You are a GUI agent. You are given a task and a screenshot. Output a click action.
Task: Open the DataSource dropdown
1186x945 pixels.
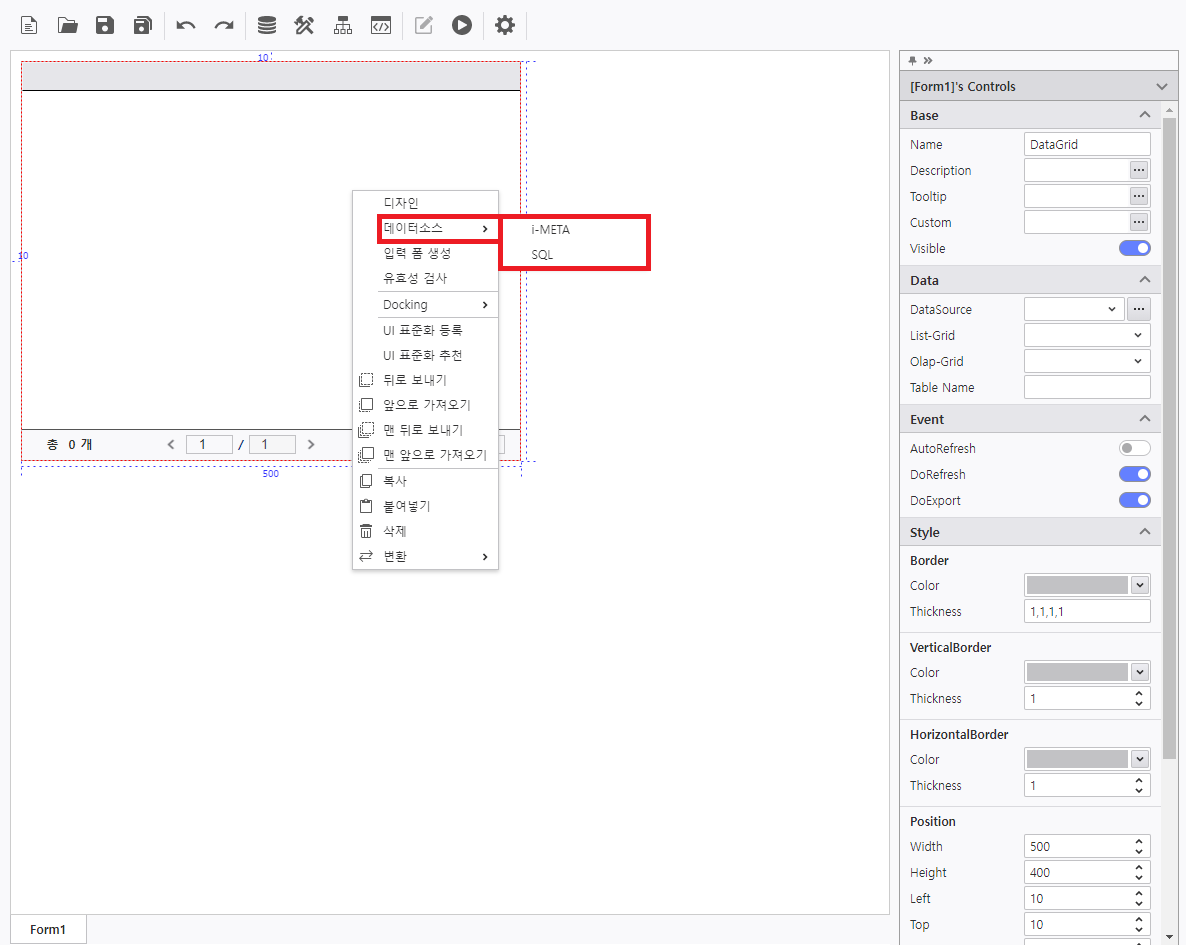1074,310
